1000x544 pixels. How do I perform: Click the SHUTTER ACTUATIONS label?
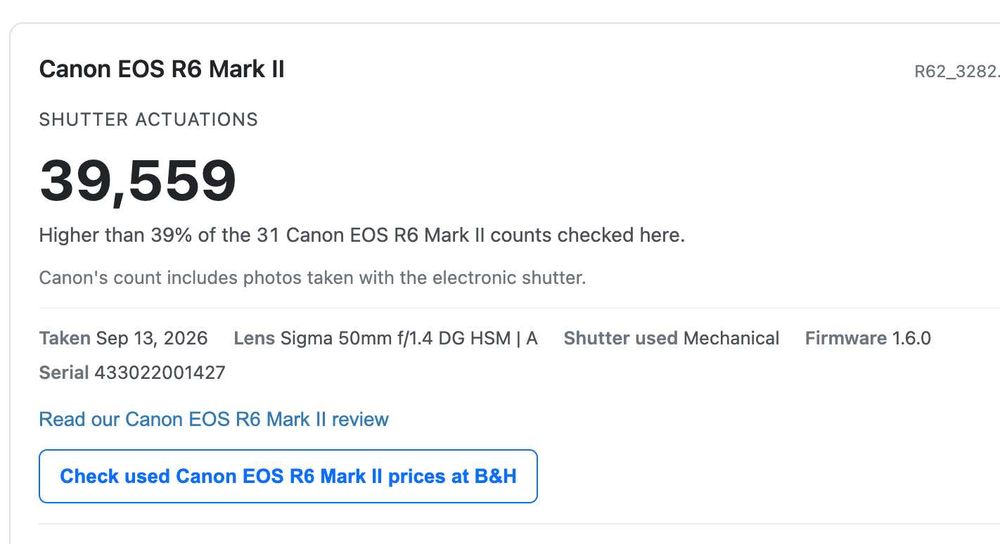[x=149, y=119]
